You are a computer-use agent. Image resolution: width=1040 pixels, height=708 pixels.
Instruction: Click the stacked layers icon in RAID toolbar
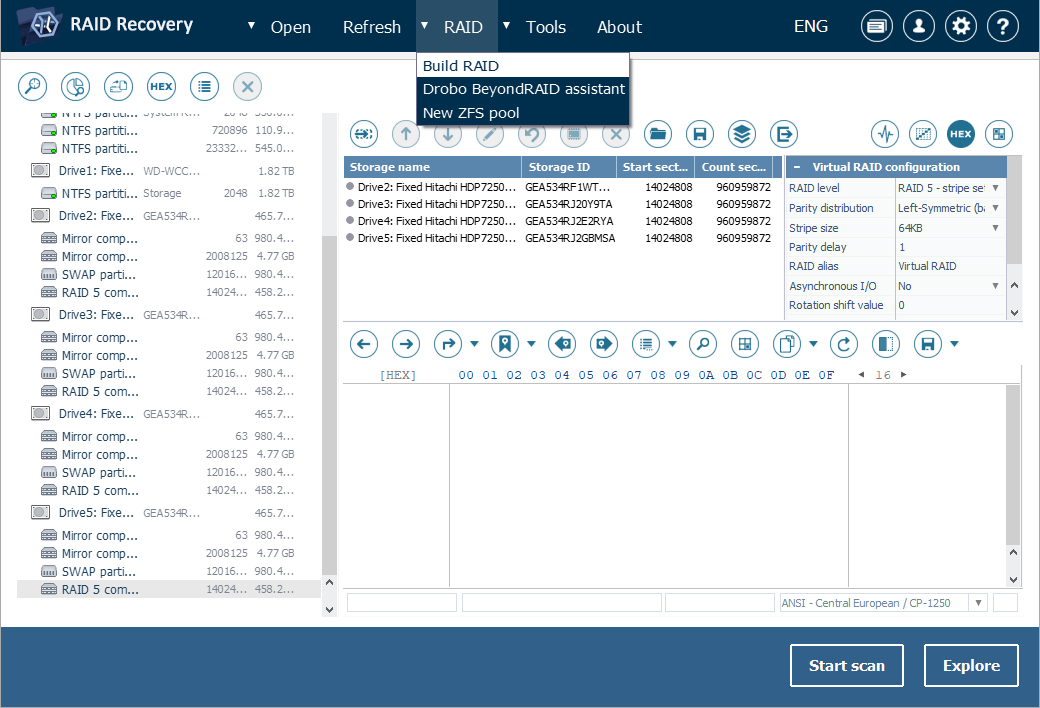741,134
